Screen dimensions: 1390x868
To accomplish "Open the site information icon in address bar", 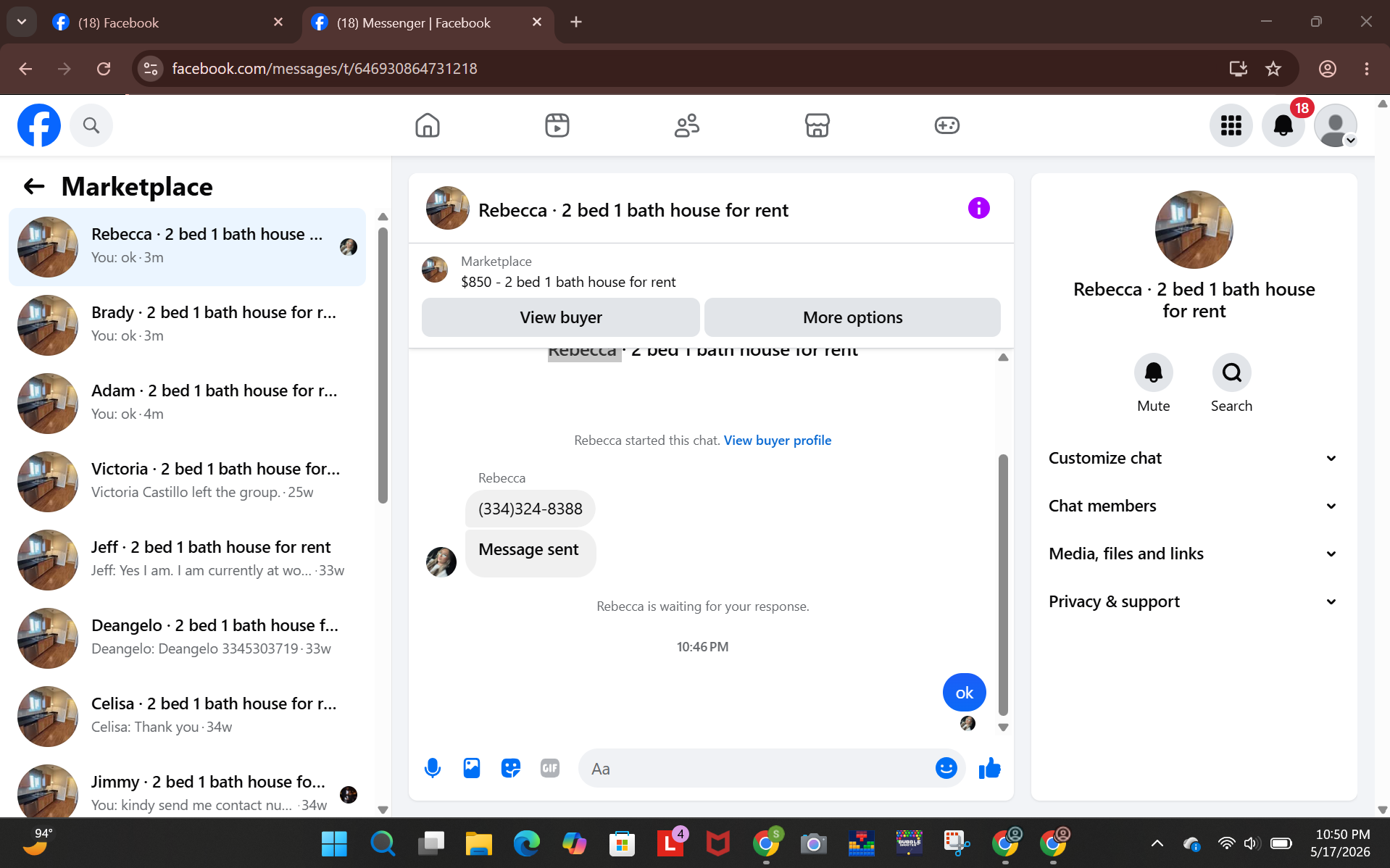I will tap(151, 69).
